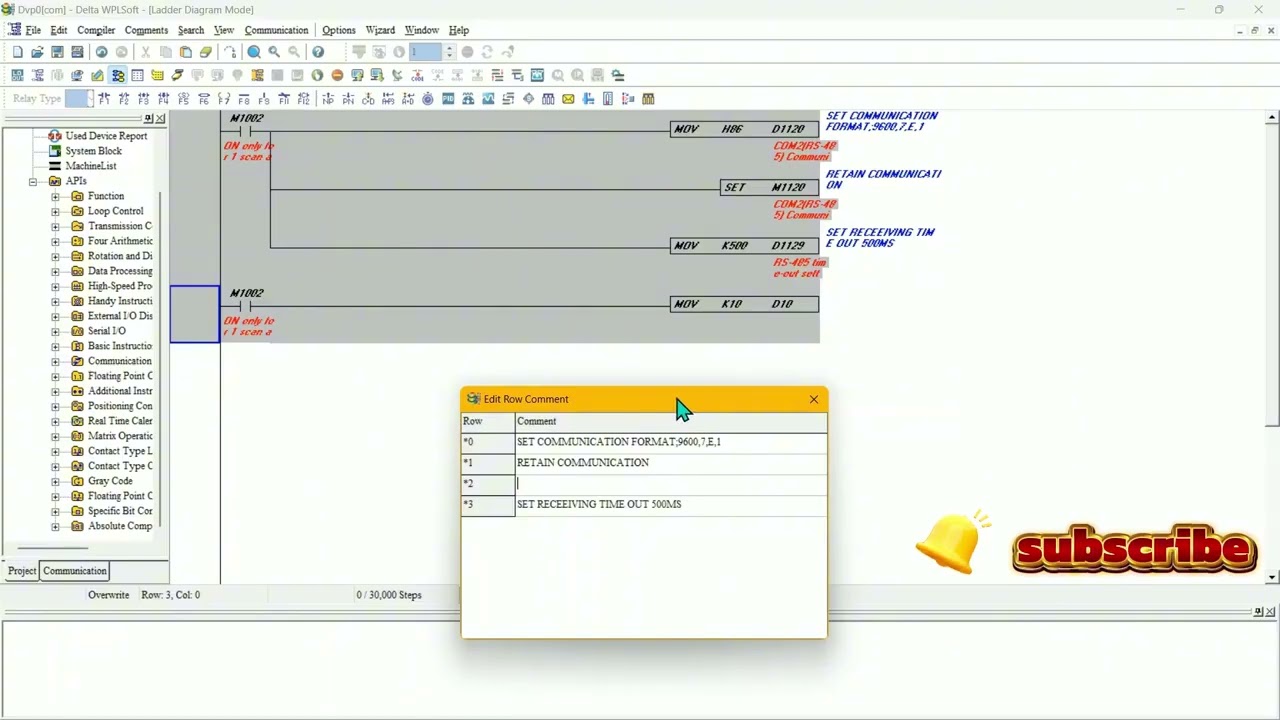Insert rising-edge contact with F3 icon

click(x=144, y=98)
